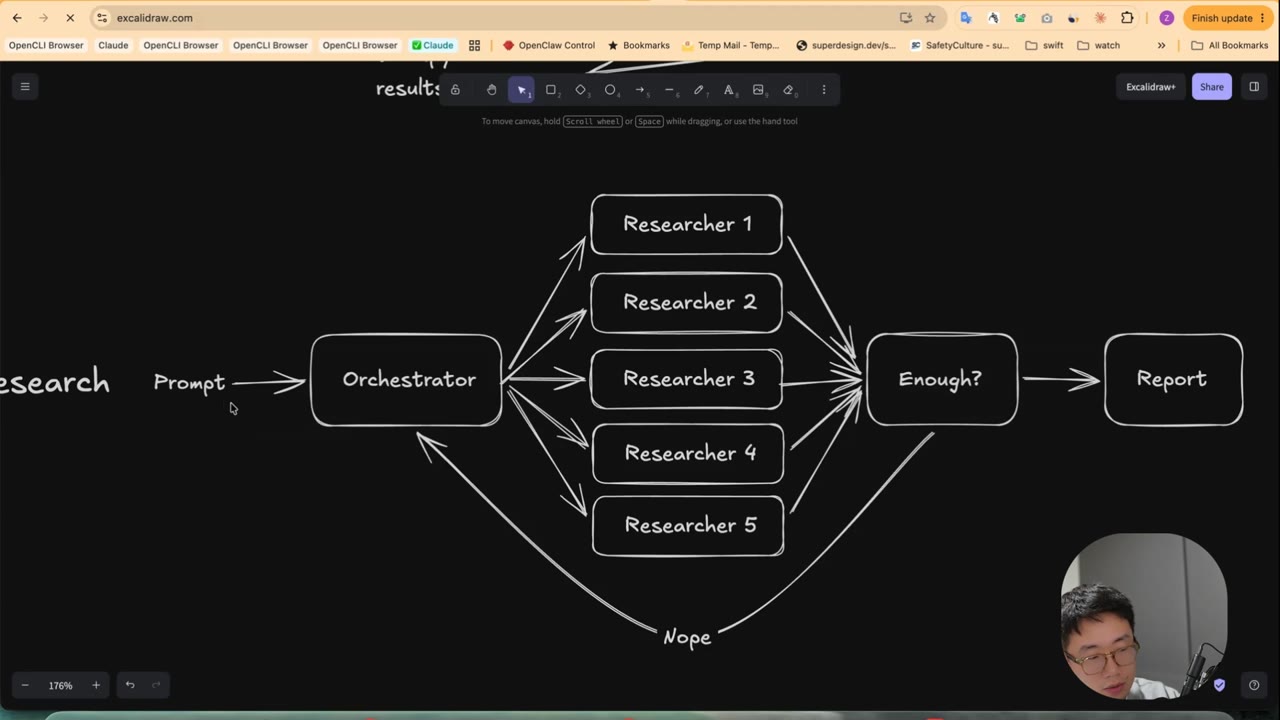The width and height of the screenshot is (1280, 720).
Task: Select the Researcher 3 box
Action: tap(687, 379)
